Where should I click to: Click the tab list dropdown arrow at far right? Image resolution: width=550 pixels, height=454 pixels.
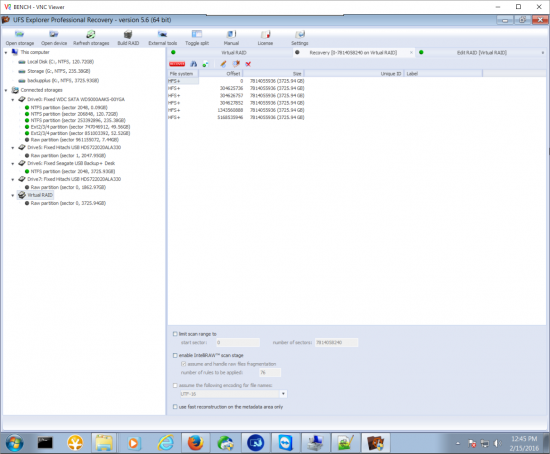pos(543,53)
